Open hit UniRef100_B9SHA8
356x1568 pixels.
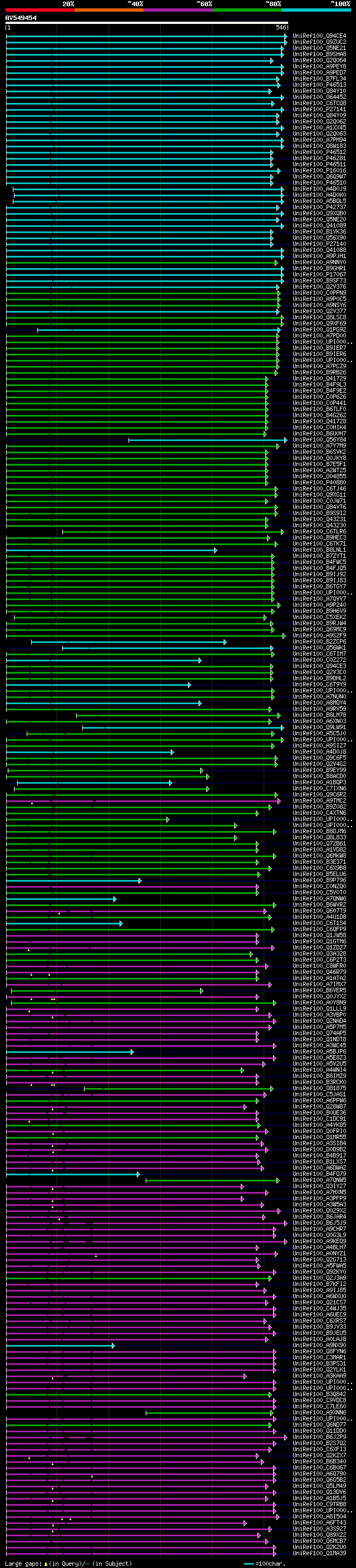coord(319,54)
